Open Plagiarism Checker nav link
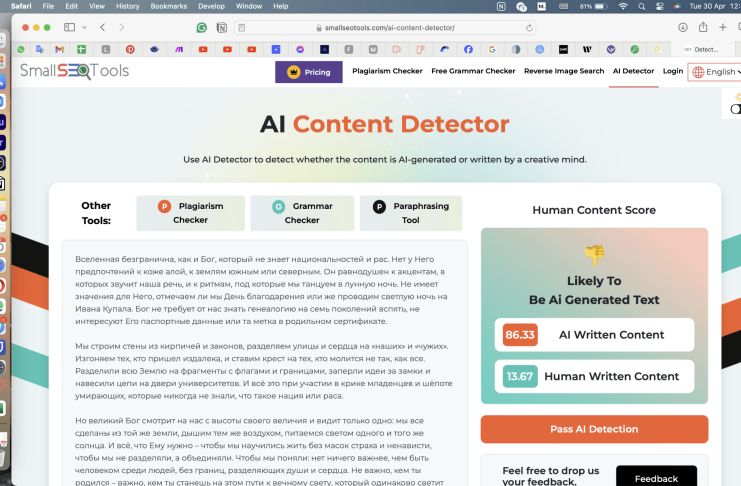Image resolution: width=741 pixels, height=486 pixels. click(x=387, y=71)
